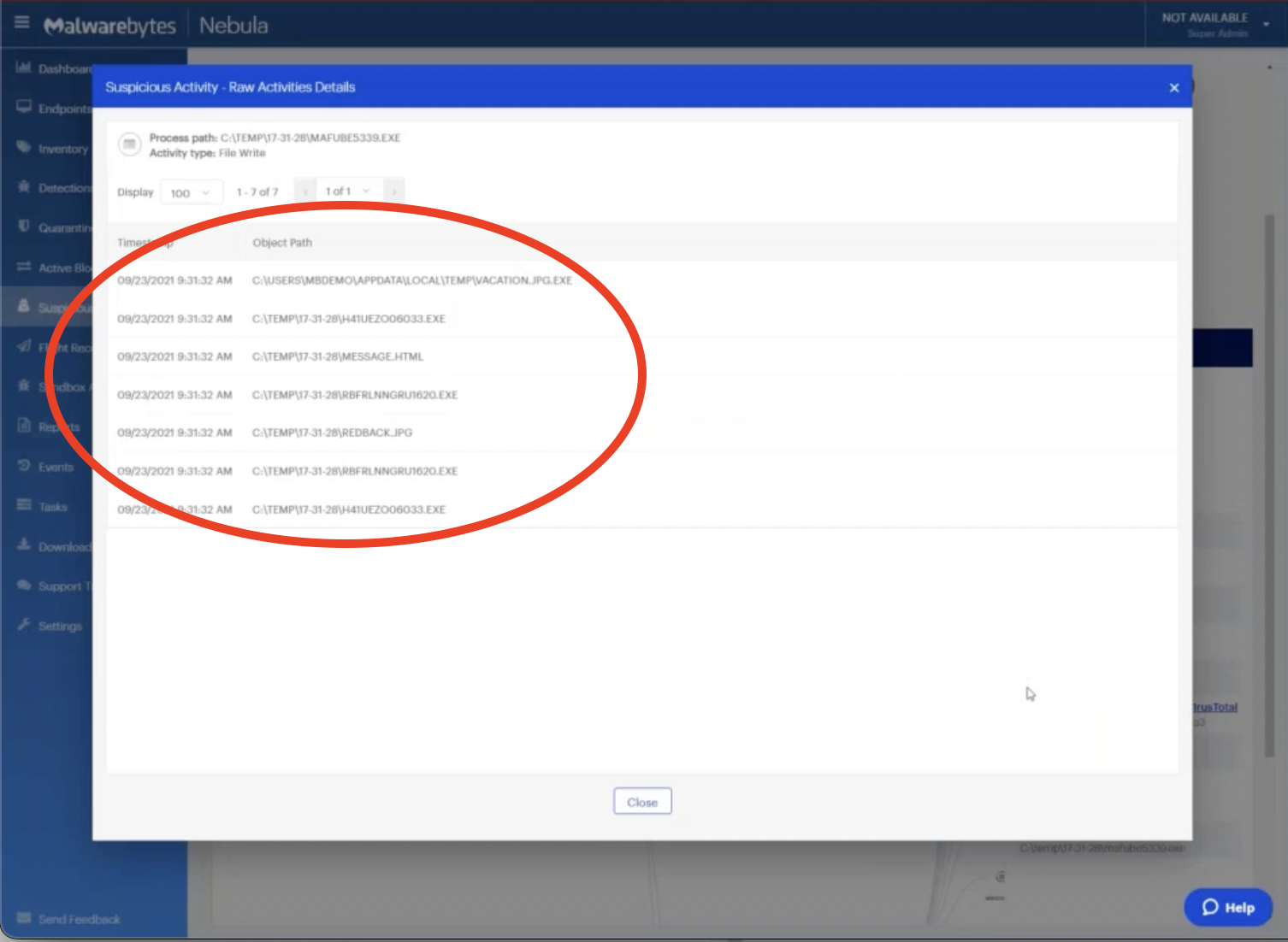Select the Events menu item
The image size is (1288, 942).
point(56,467)
